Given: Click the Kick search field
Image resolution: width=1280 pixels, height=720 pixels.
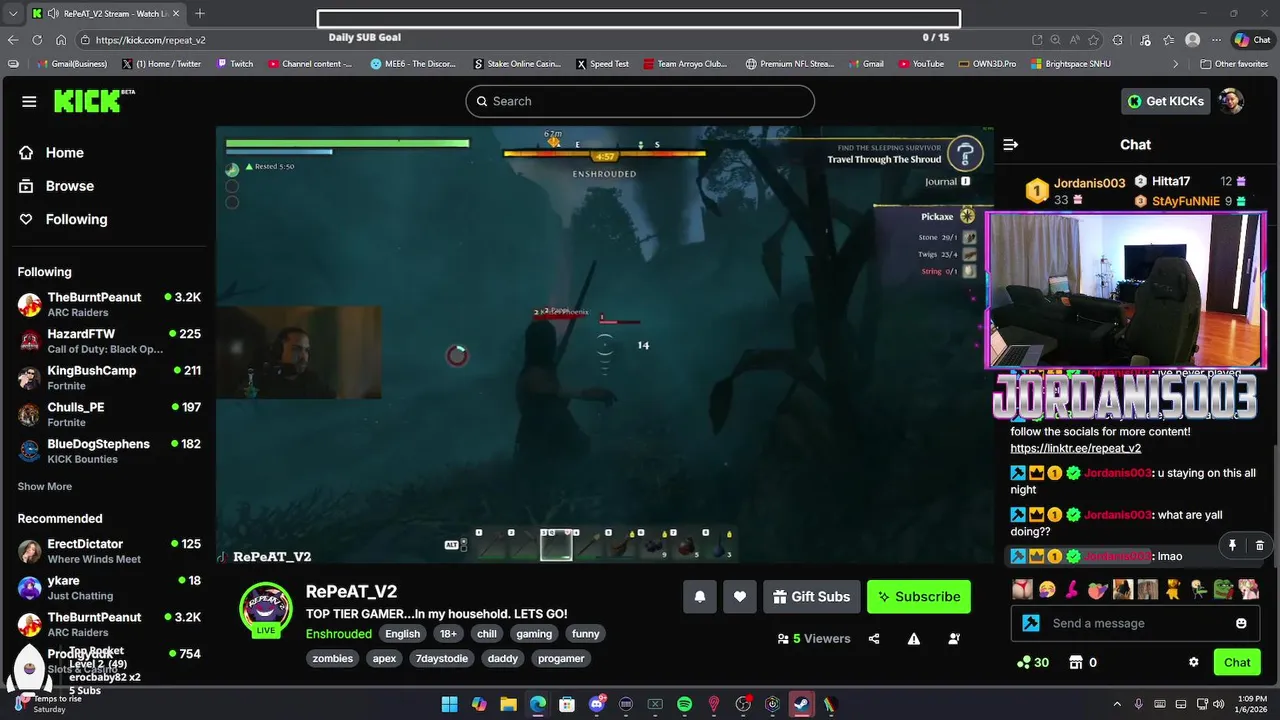Looking at the screenshot, I should tap(640, 101).
